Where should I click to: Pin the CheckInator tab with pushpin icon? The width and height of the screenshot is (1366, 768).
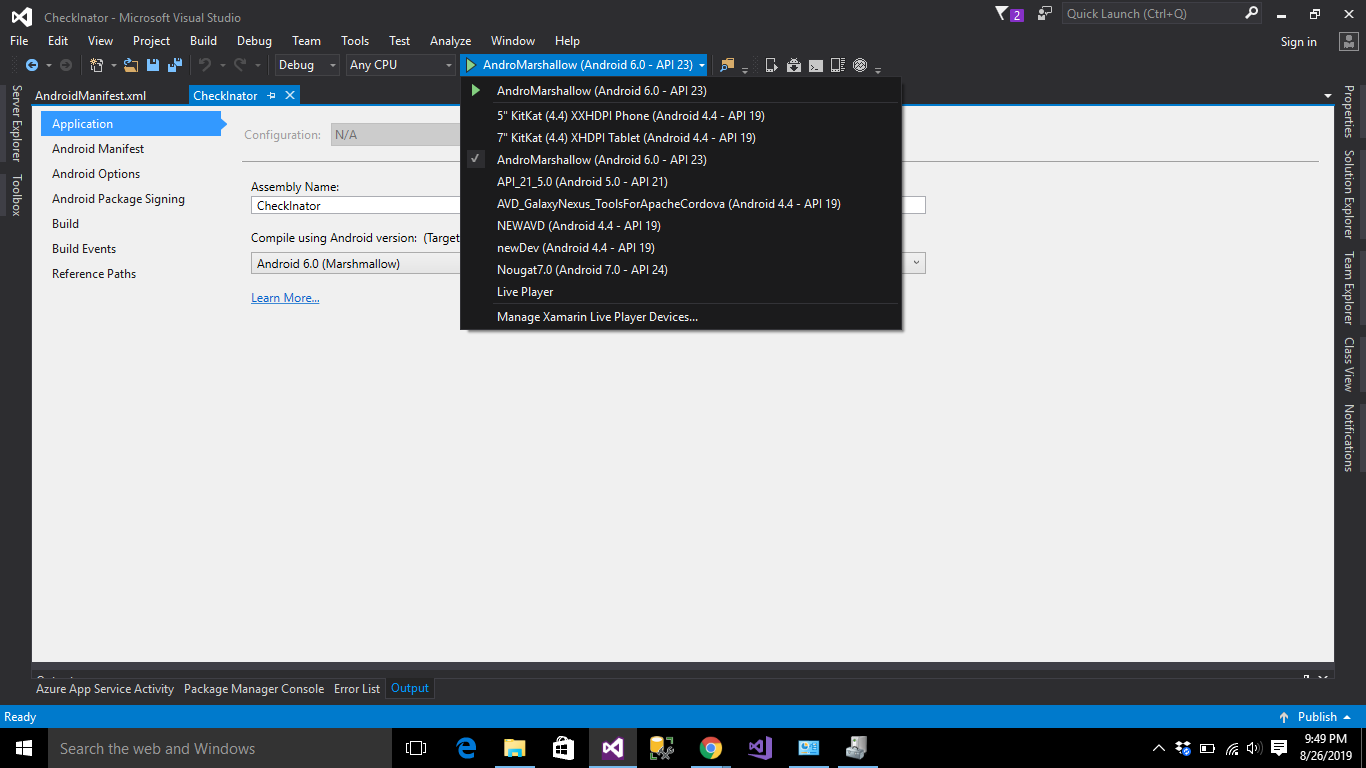pyautogui.click(x=272, y=96)
